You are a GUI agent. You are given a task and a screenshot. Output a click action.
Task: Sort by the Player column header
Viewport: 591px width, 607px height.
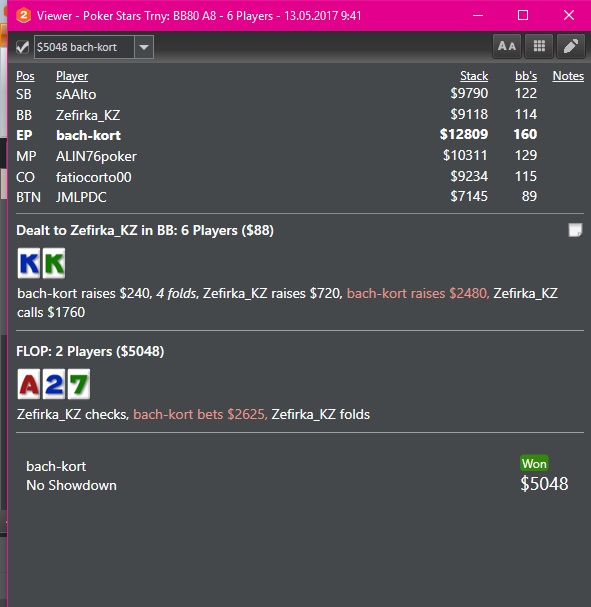[x=72, y=76]
